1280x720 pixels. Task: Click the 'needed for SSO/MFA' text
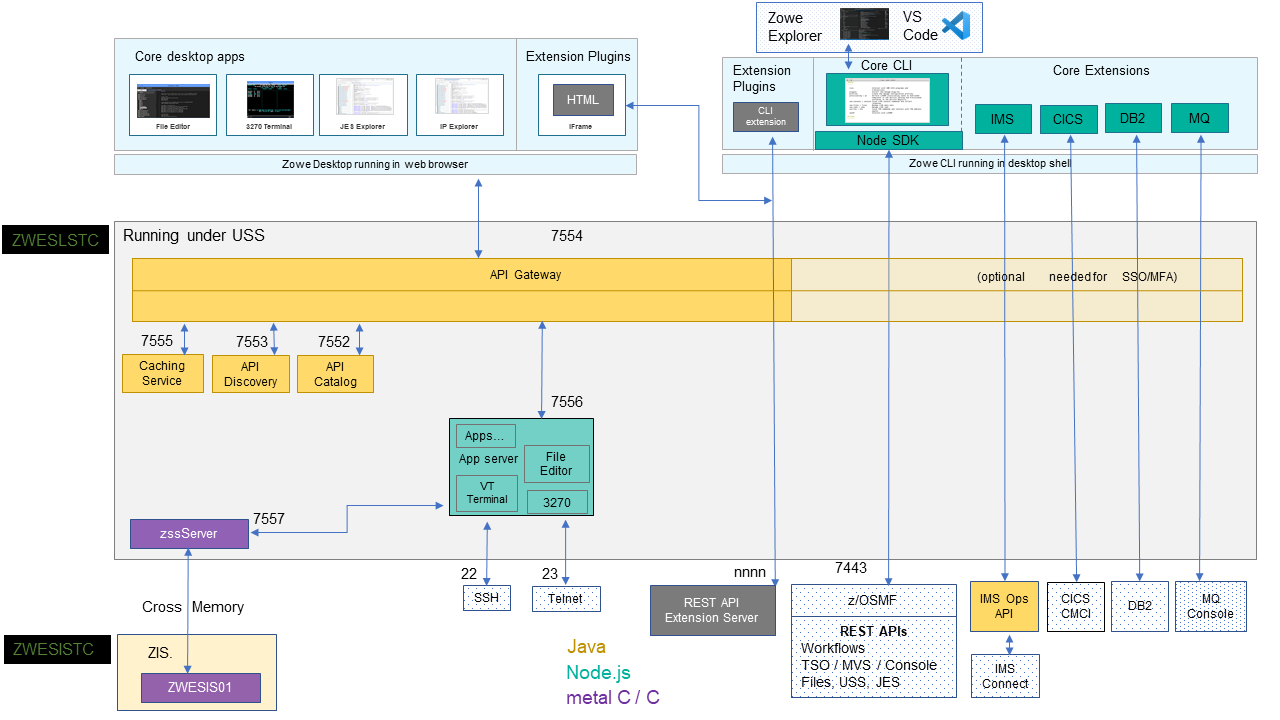pyautogui.click(x=1113, y=277)
